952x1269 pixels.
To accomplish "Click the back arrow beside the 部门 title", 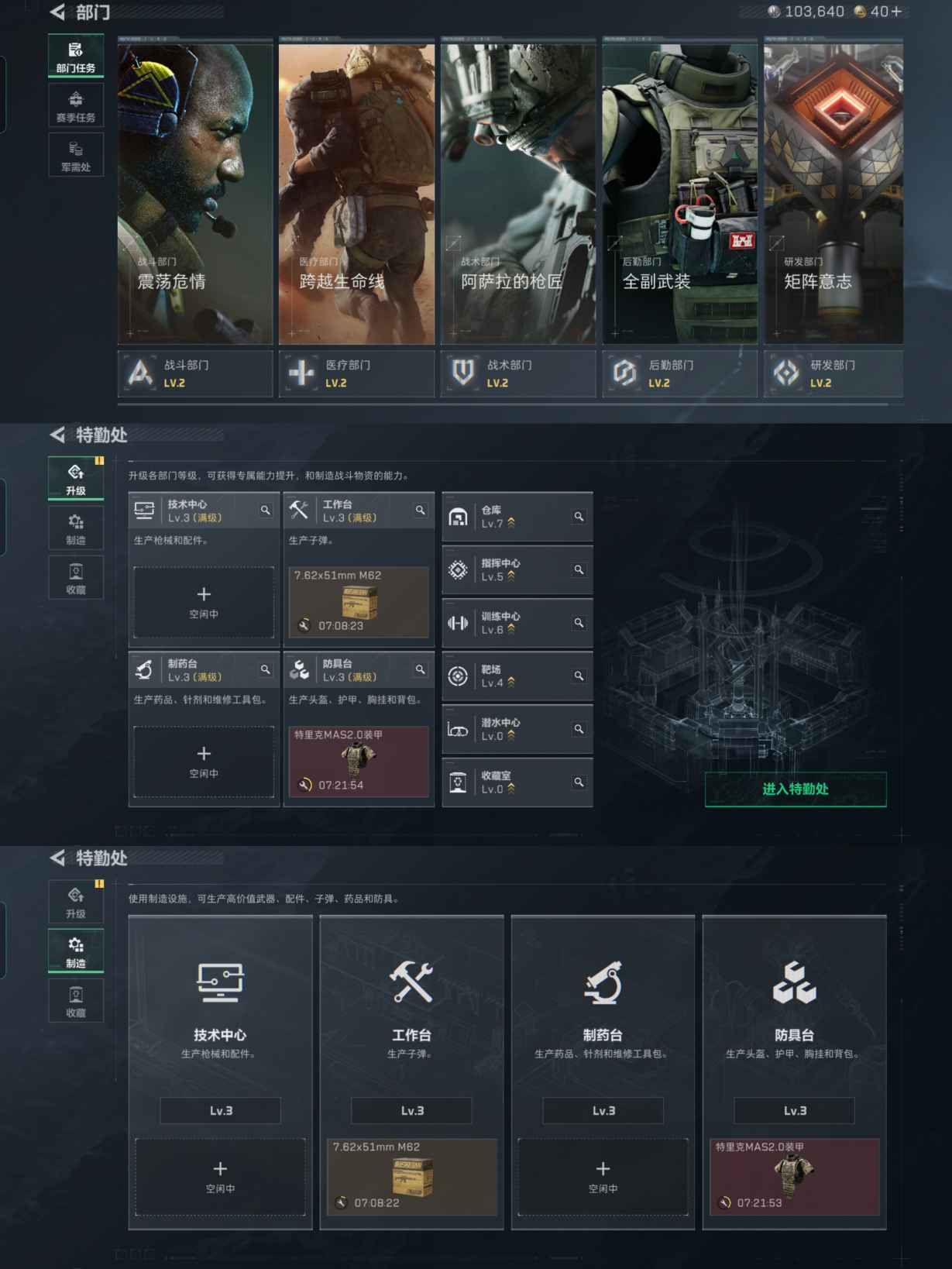I will coord(58,12).
